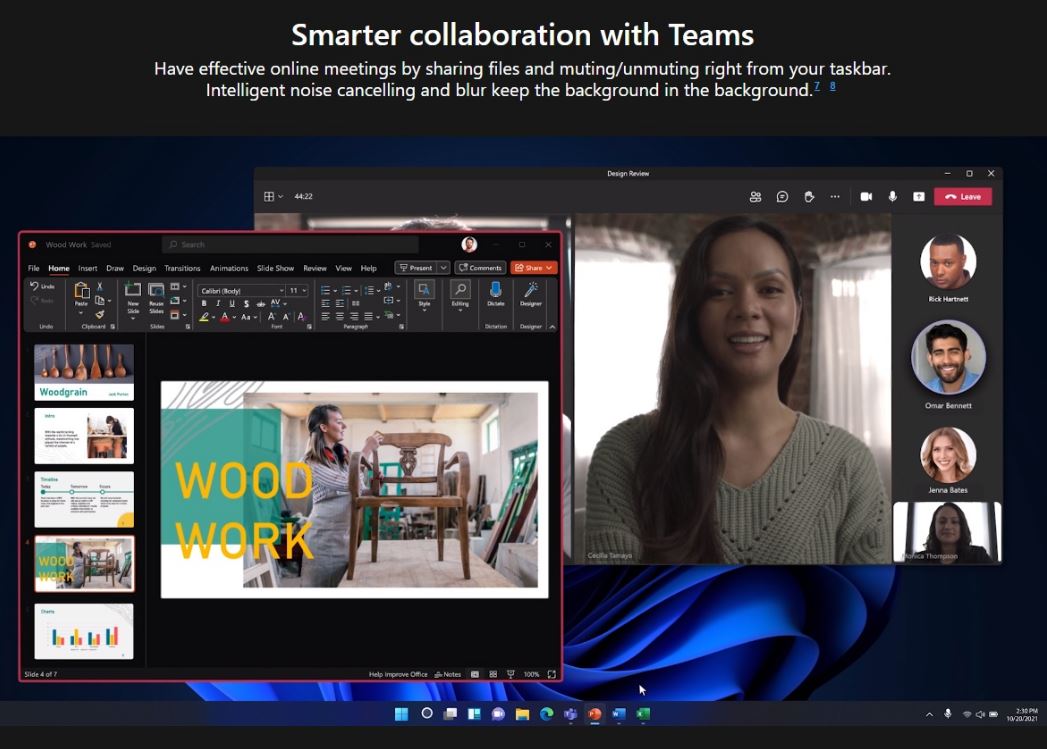This screenshot has height=749, width=1047.
Task: Toggle Italic formatting
Action: point(218,304)
